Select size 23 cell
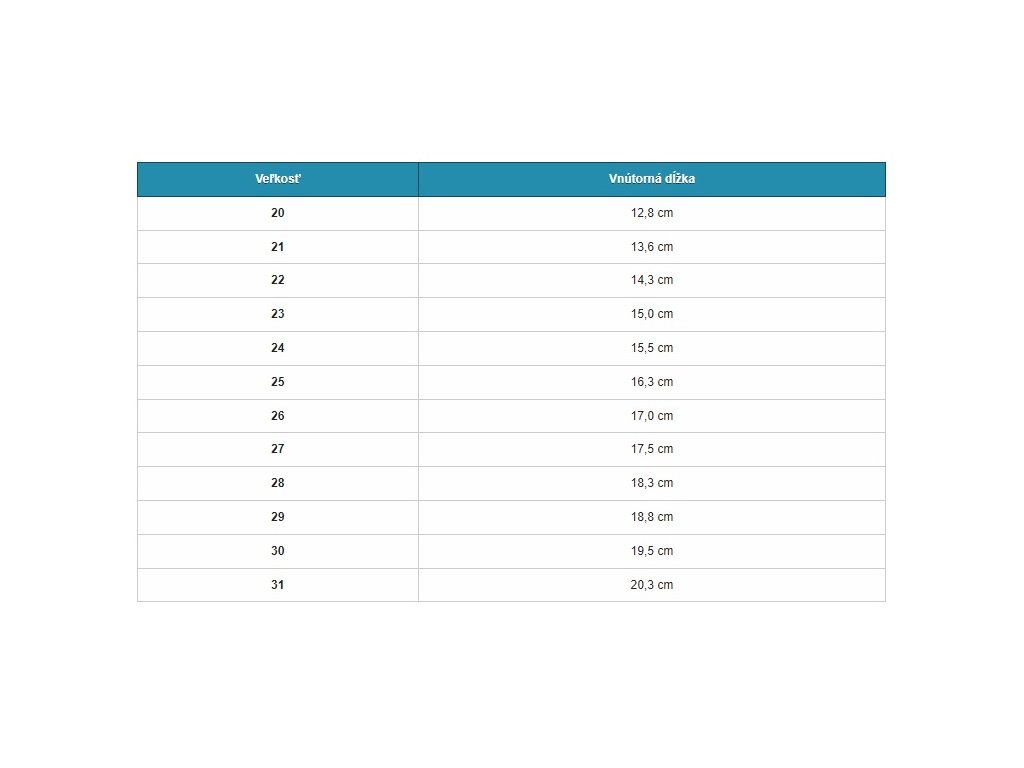Image resolution: width=1024 pixels, height=768 pixels. click(x=278, y=314)
